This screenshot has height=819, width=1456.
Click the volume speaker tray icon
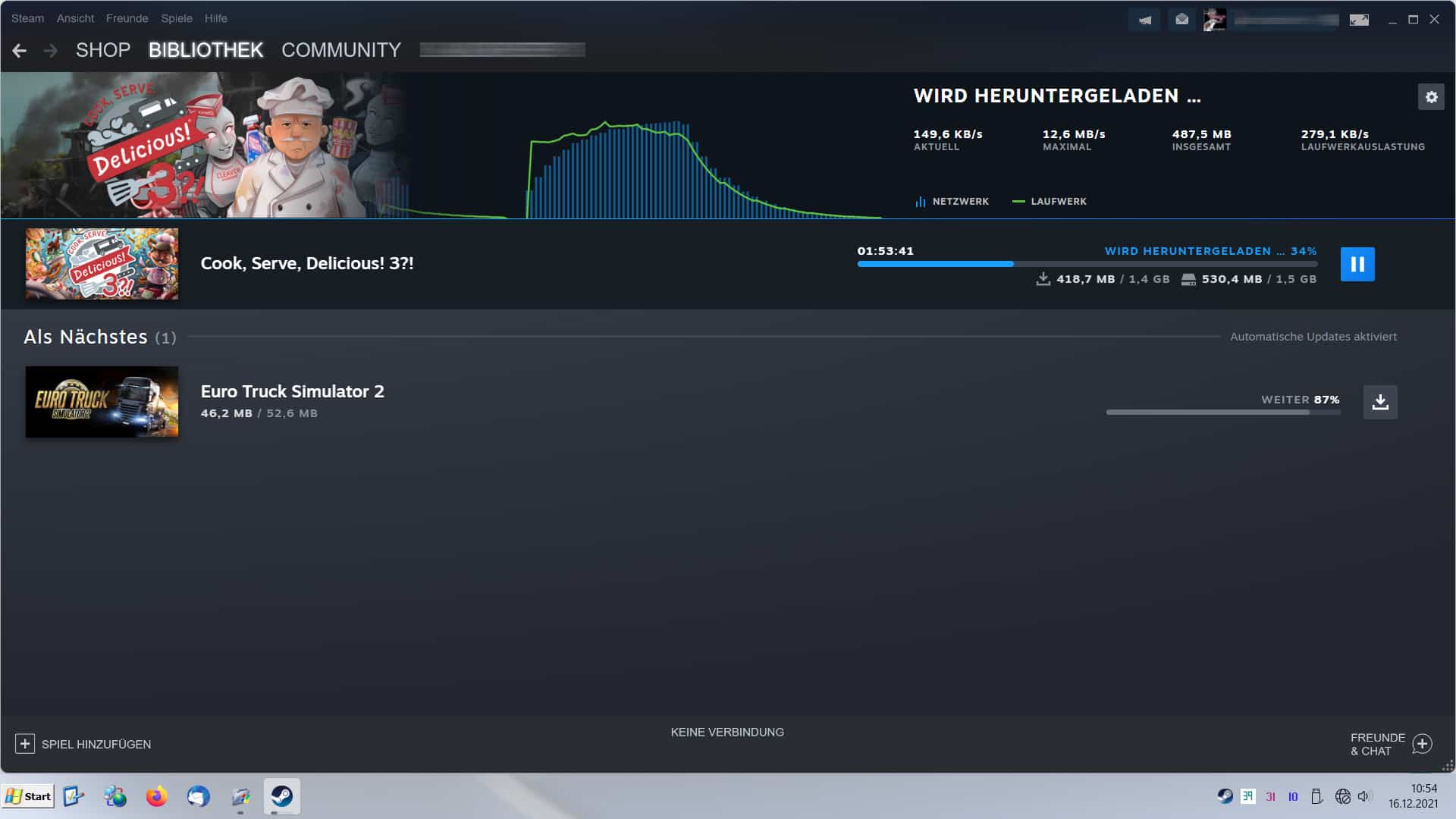click(x=1364, y=796)
